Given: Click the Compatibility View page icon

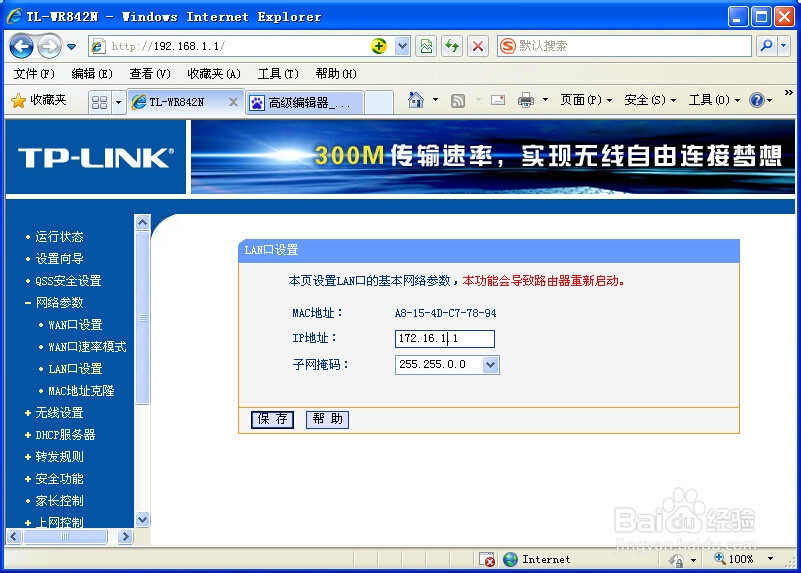Looking at the screenshot, I should coord(426,46).
